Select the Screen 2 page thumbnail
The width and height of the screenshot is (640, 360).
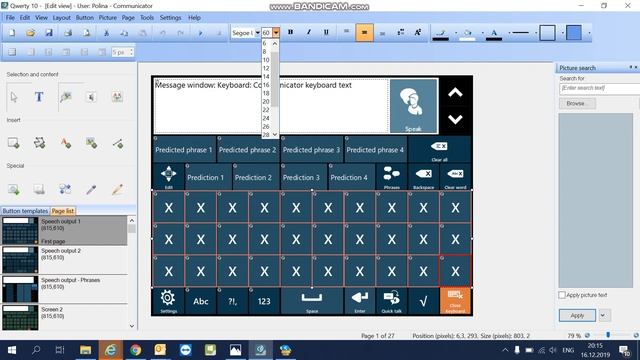(x=20, y=317)
